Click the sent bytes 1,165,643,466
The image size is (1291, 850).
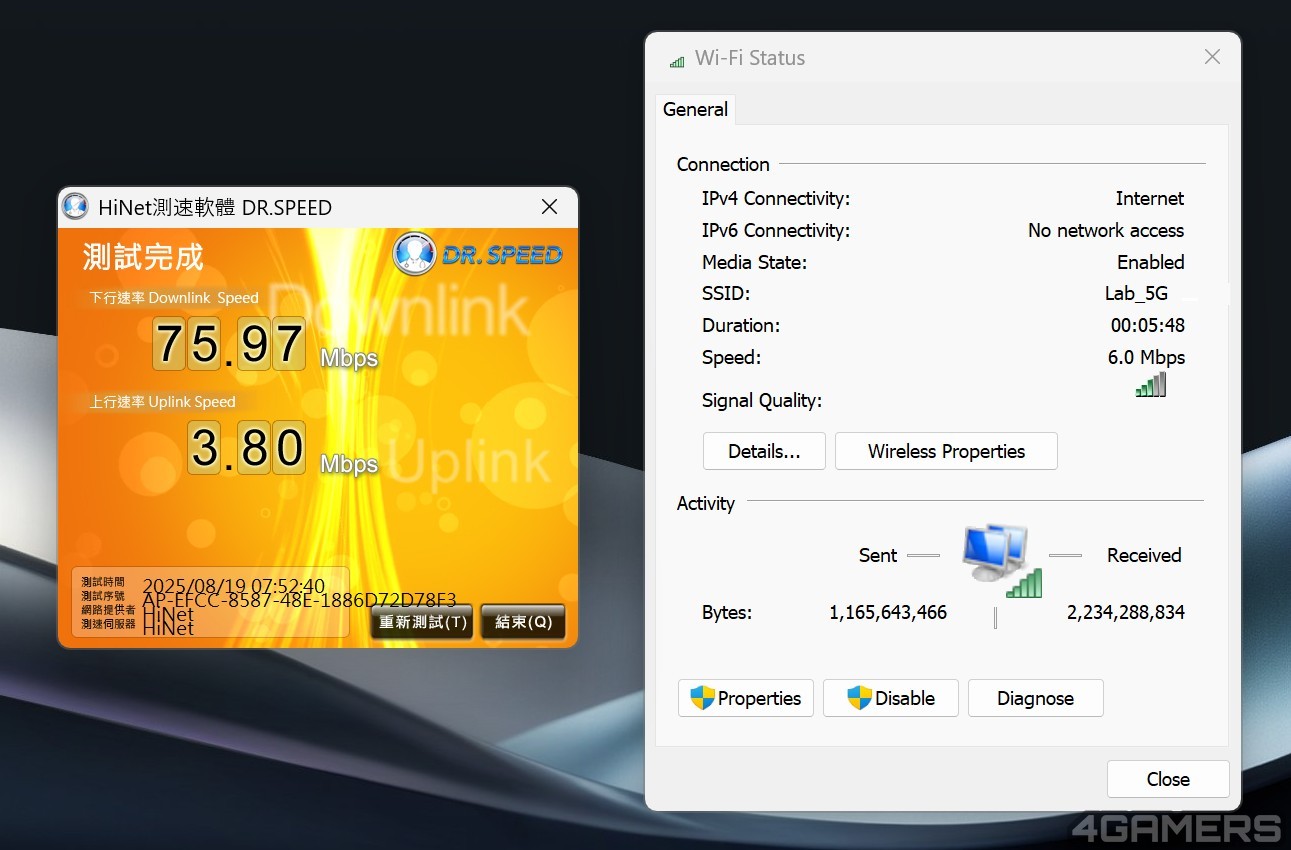point(888,613)
